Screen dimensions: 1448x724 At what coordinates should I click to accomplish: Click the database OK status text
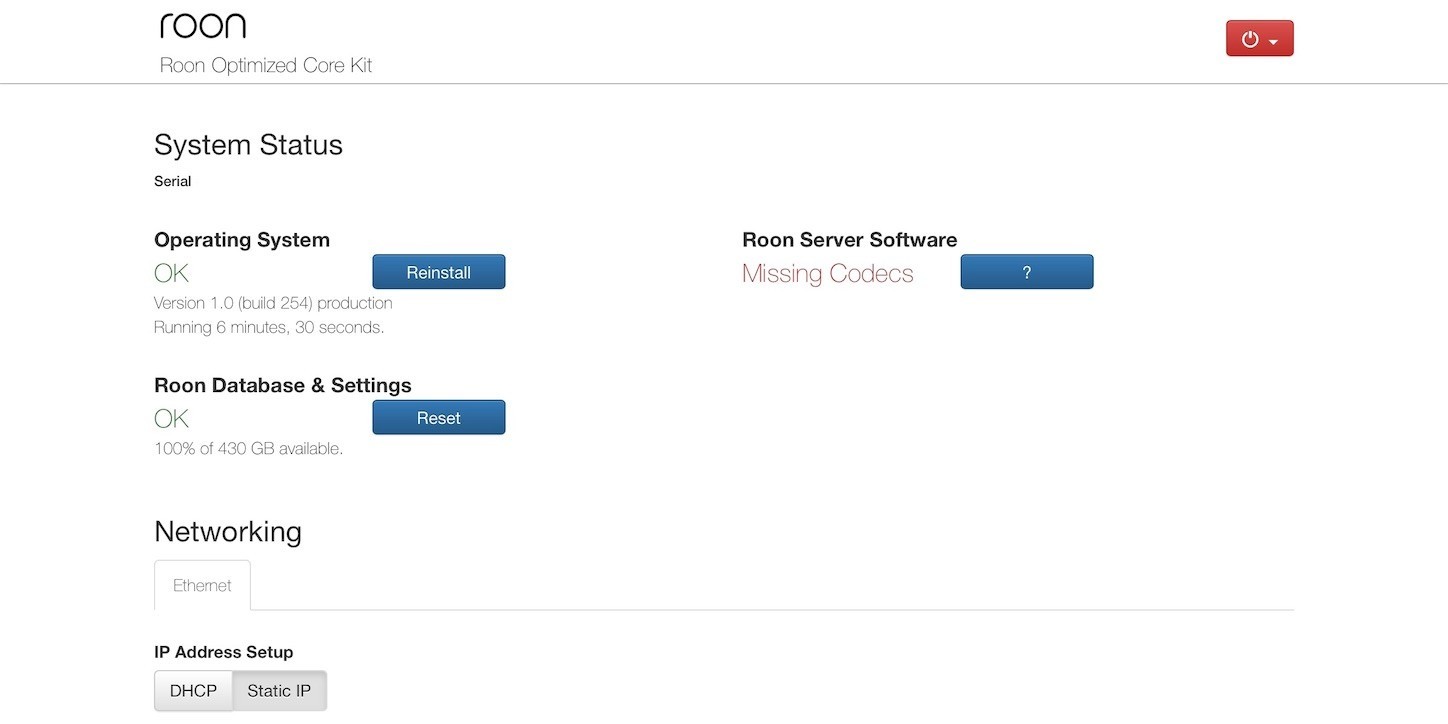171,419
